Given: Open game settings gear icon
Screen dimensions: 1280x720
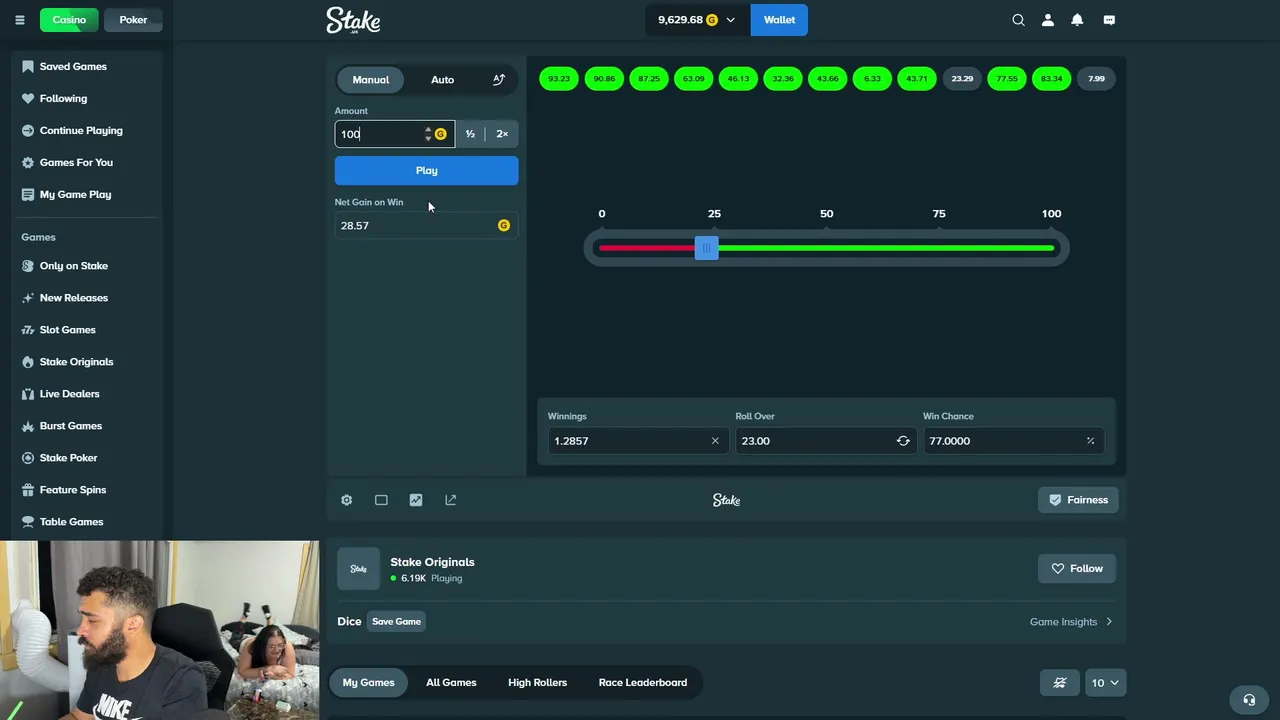Looking at the screenshot, I should pyautogui.click(x=346, y=500).
